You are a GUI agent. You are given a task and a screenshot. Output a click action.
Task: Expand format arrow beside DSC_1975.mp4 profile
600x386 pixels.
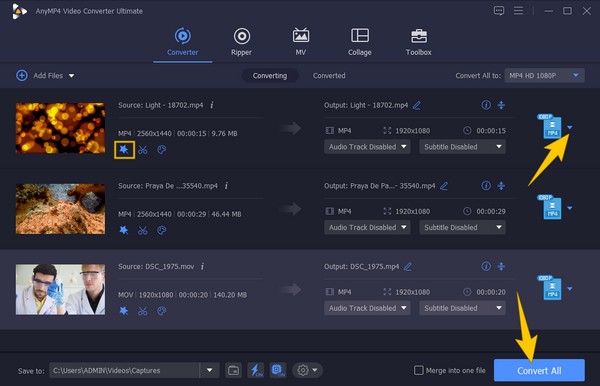click(x=570, y=289)
